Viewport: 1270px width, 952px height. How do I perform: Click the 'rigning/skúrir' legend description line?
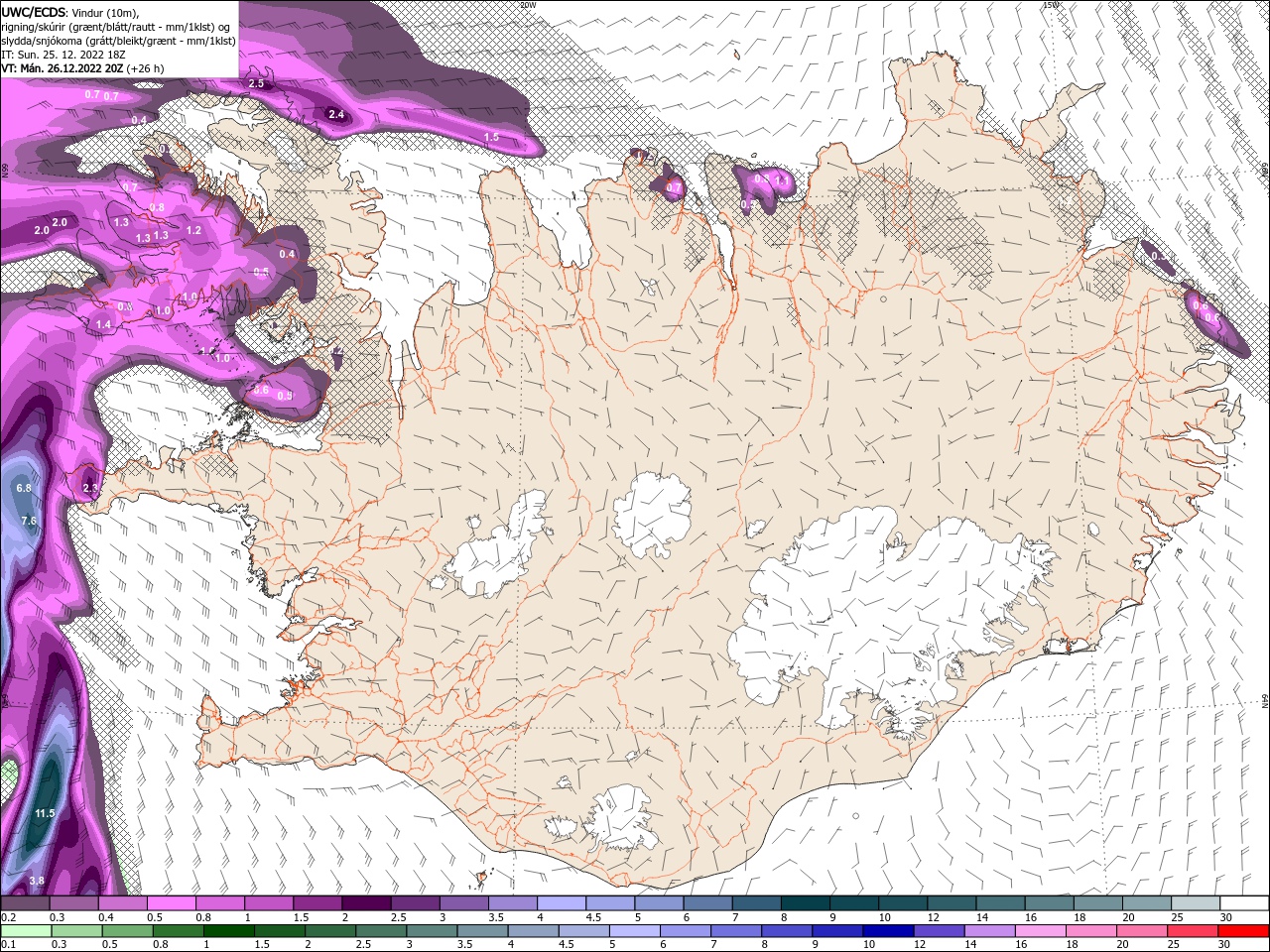click(115, 26)
